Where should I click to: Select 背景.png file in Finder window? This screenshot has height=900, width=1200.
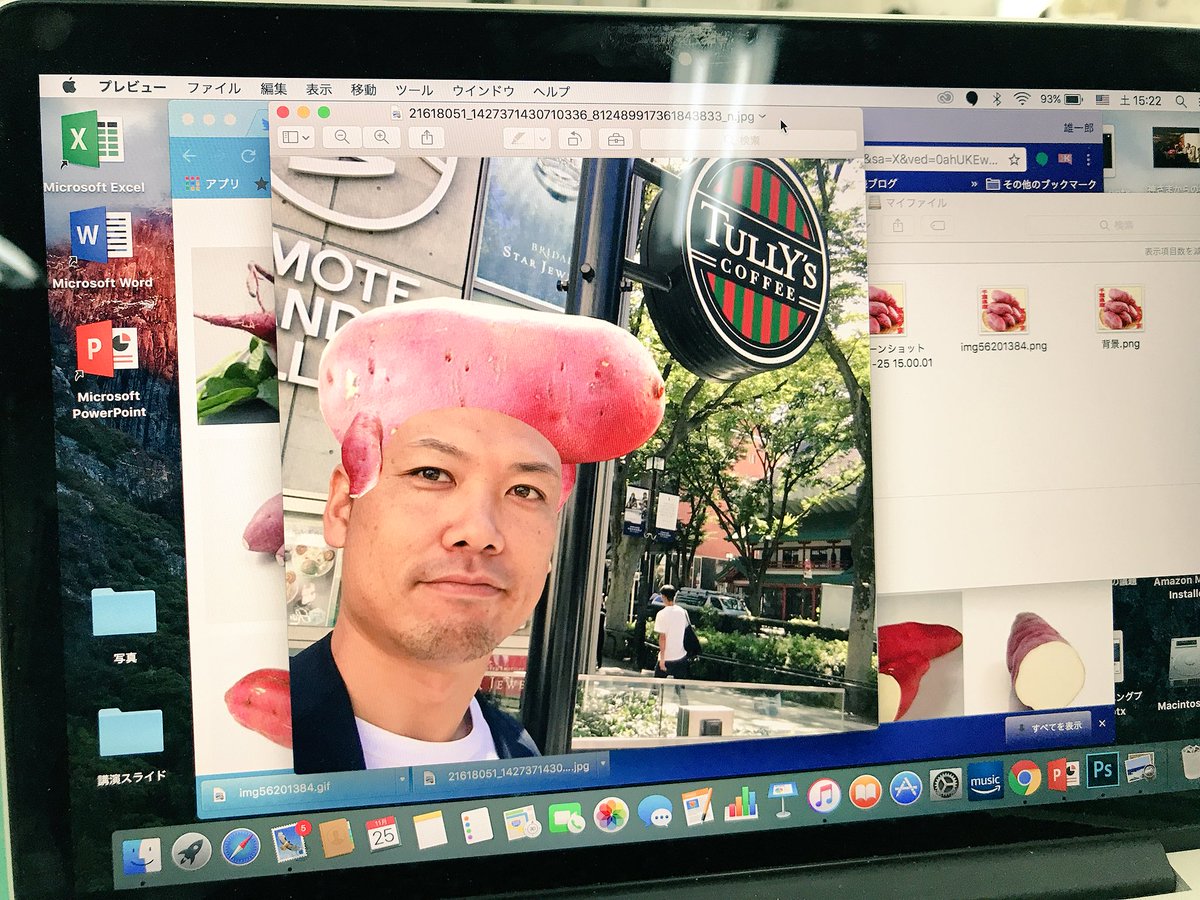pyautogui.click(x=1119, y=317)
